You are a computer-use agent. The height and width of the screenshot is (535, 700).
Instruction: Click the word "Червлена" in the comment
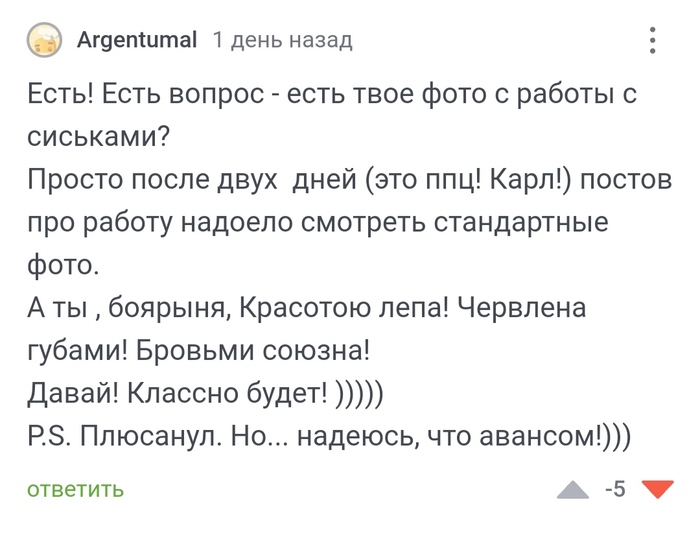pos(521,309)
